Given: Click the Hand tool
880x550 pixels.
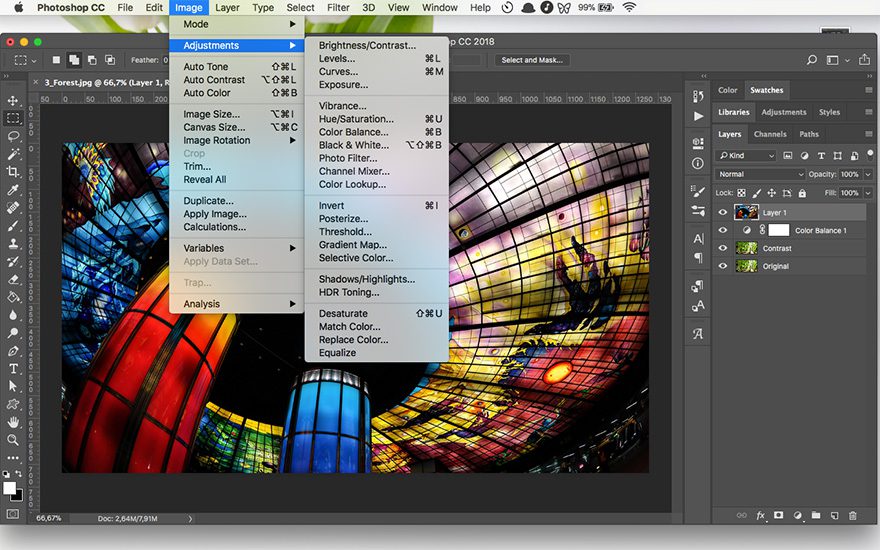Looking at the screenshot, I should click(13, 422).
